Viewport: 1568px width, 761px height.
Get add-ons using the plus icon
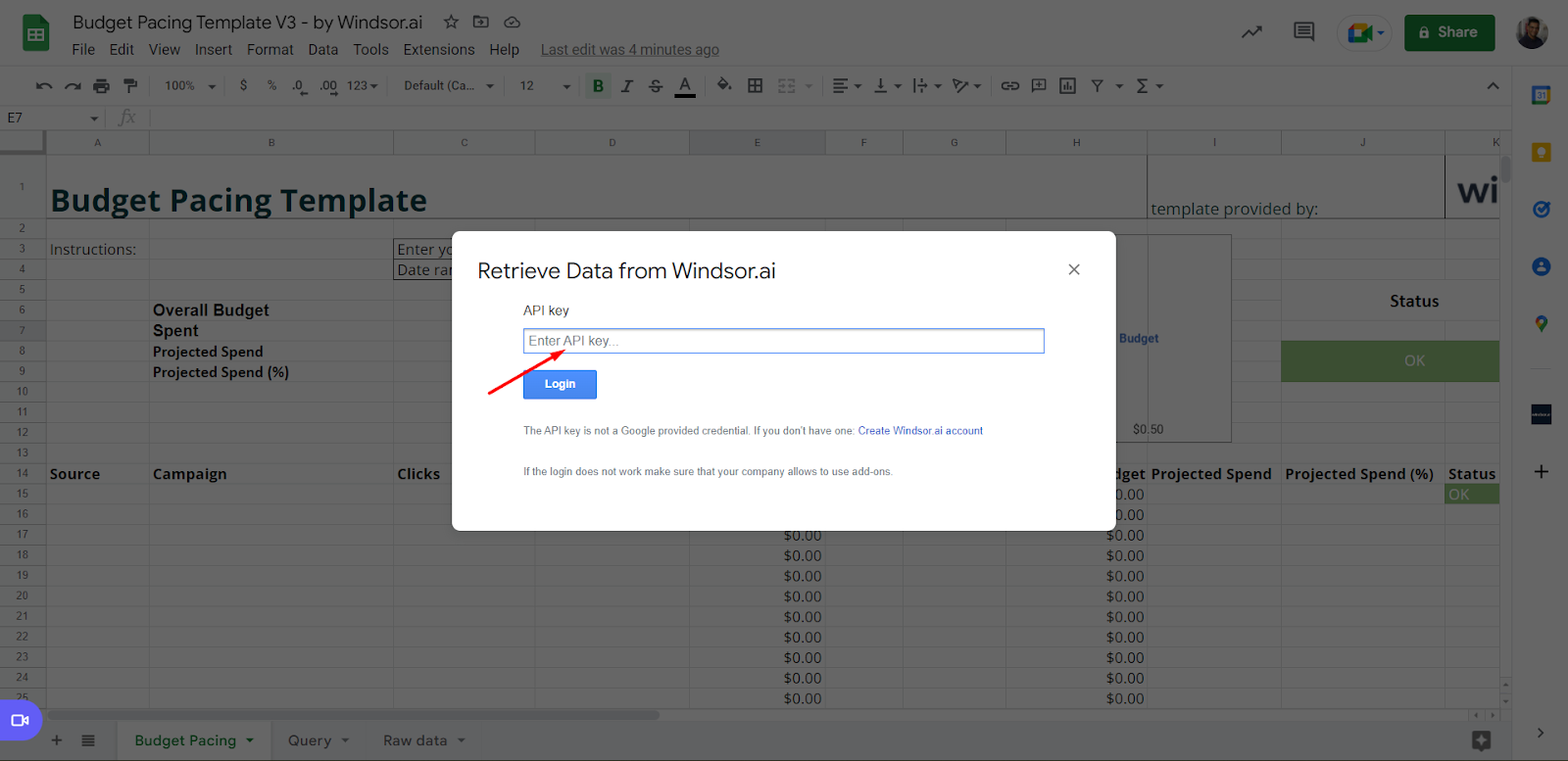click(x=1541, y=472)
